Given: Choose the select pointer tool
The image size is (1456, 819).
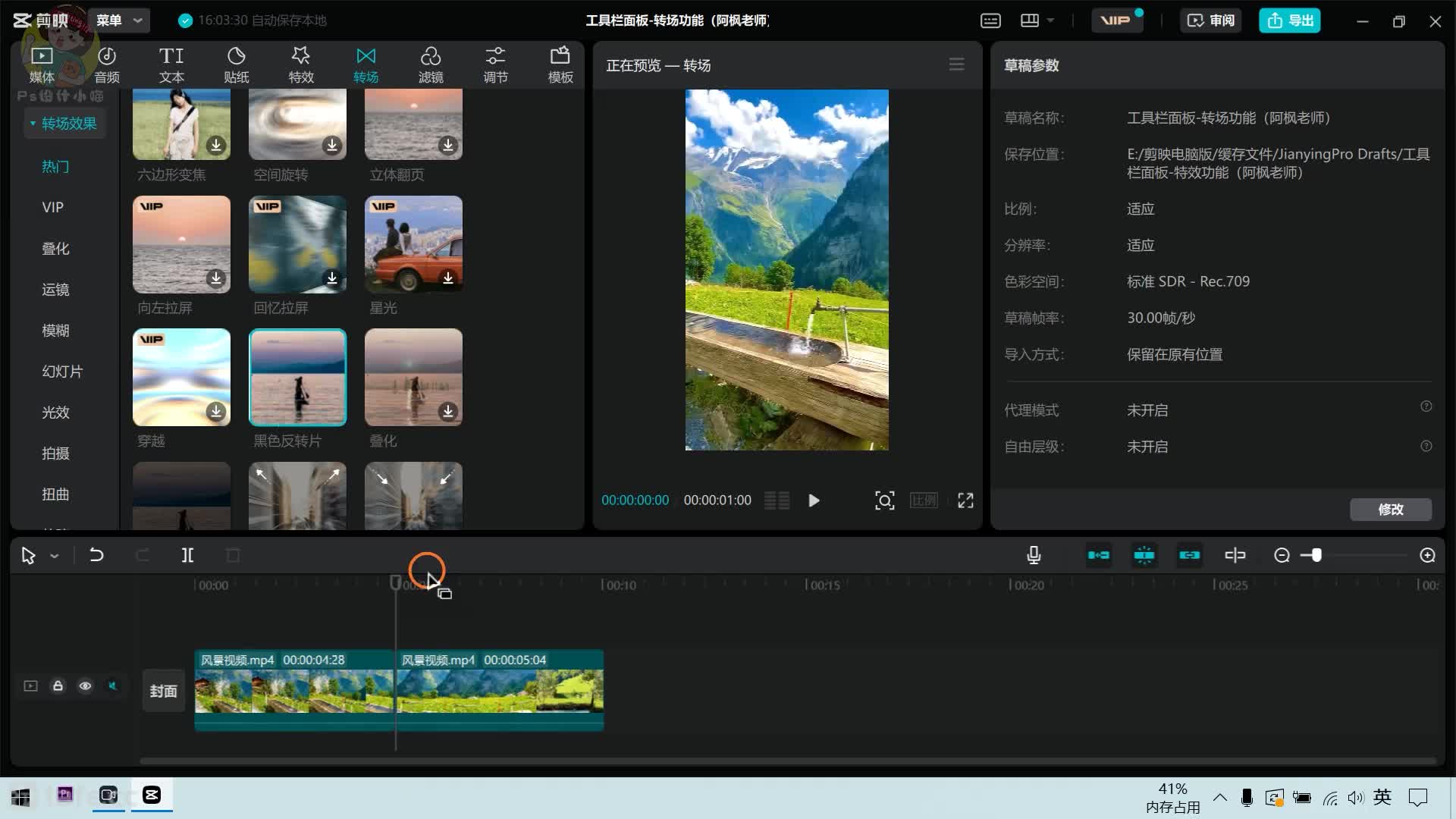Looking at the screenshot, I should (29, 556).
